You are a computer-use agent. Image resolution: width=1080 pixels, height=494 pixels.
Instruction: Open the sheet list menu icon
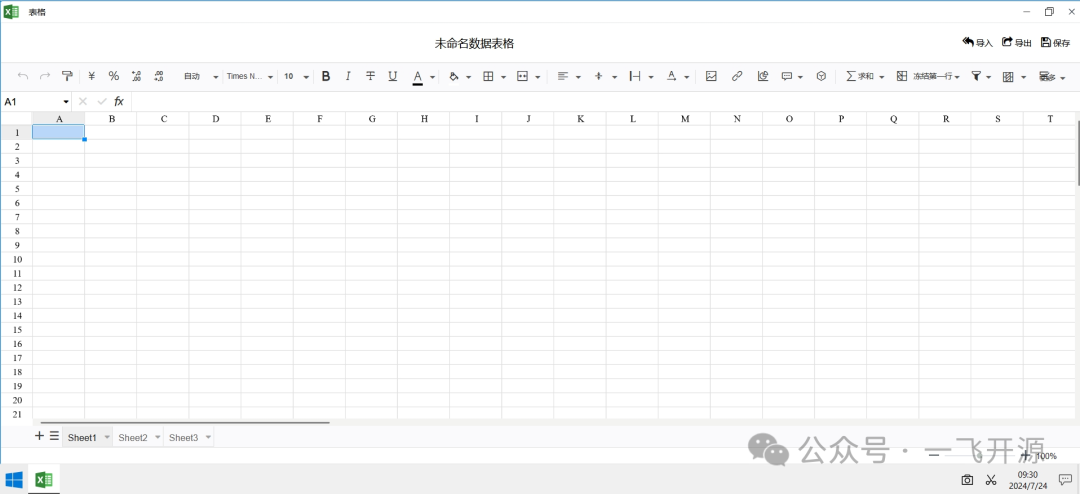54,435
